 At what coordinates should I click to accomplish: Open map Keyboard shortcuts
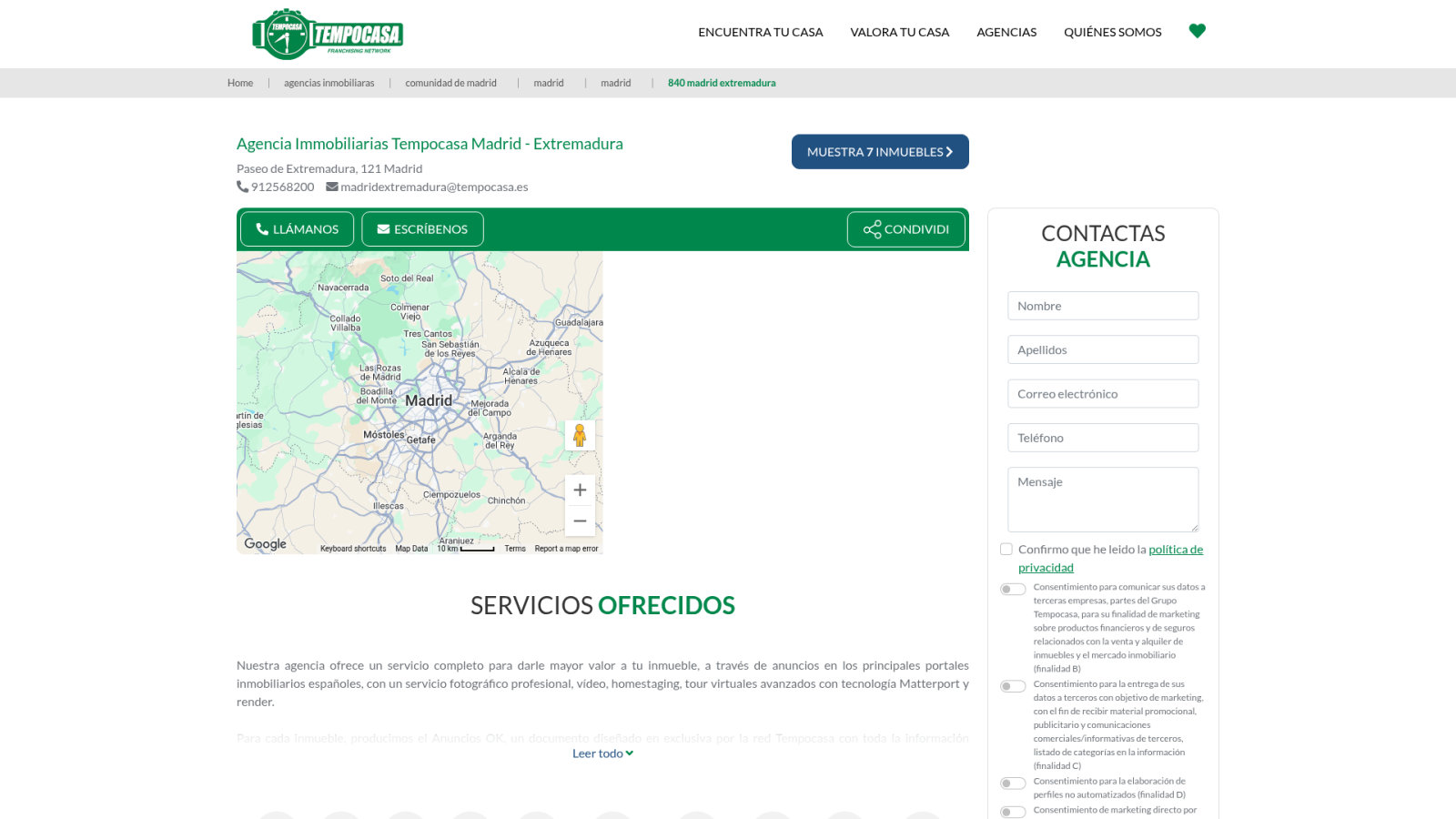pos(353,549)
